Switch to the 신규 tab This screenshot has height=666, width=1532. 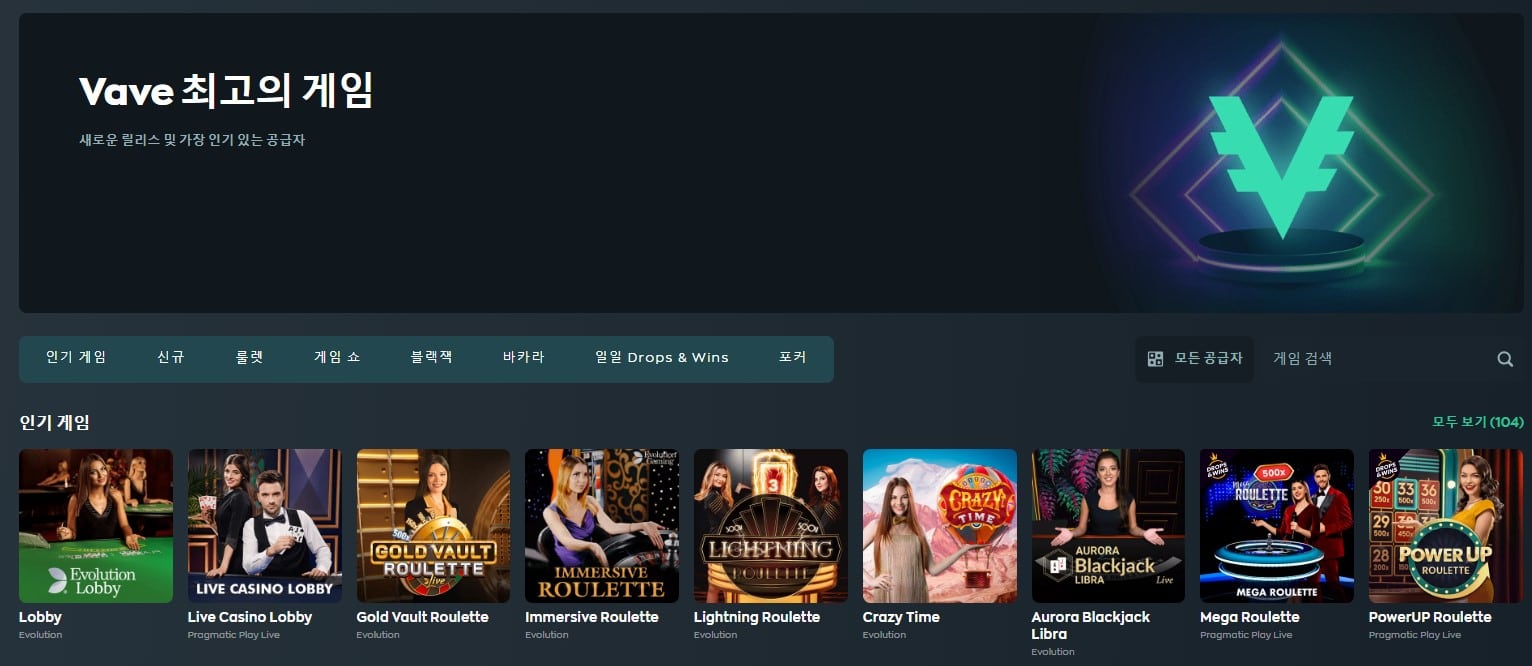pos(171,358)
